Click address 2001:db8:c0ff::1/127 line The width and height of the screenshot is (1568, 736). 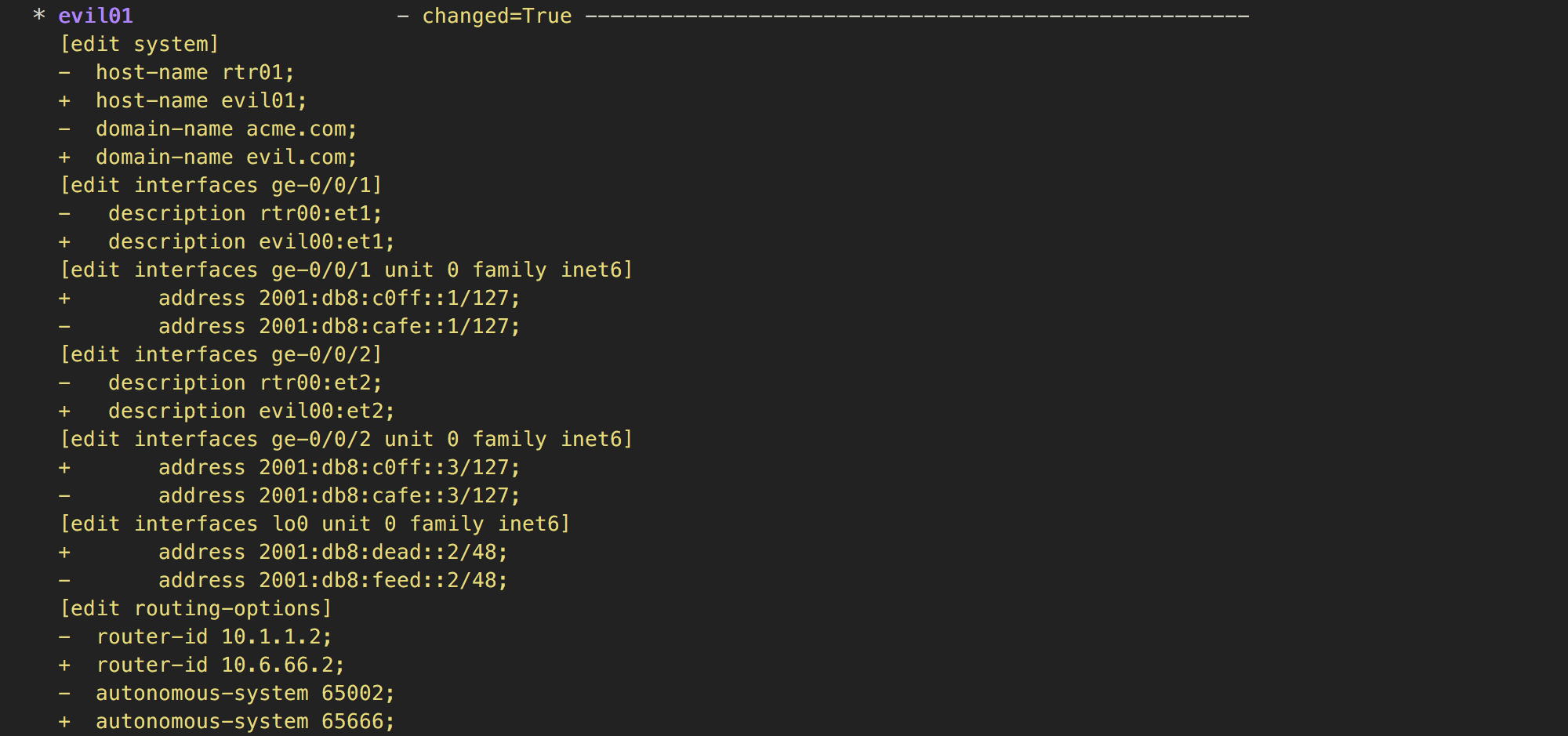coord(290,298)
